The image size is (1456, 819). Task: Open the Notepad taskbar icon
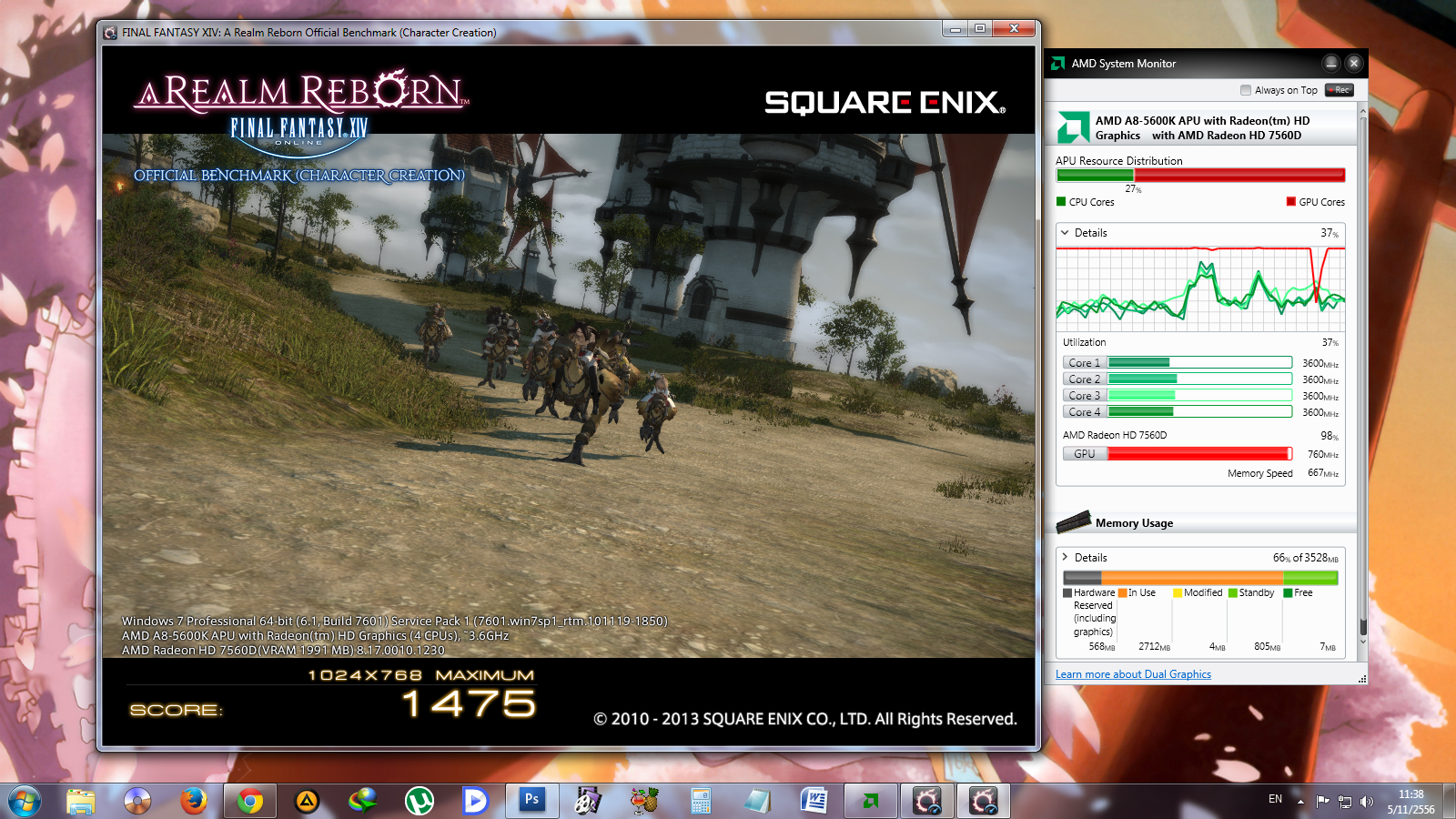758,801
